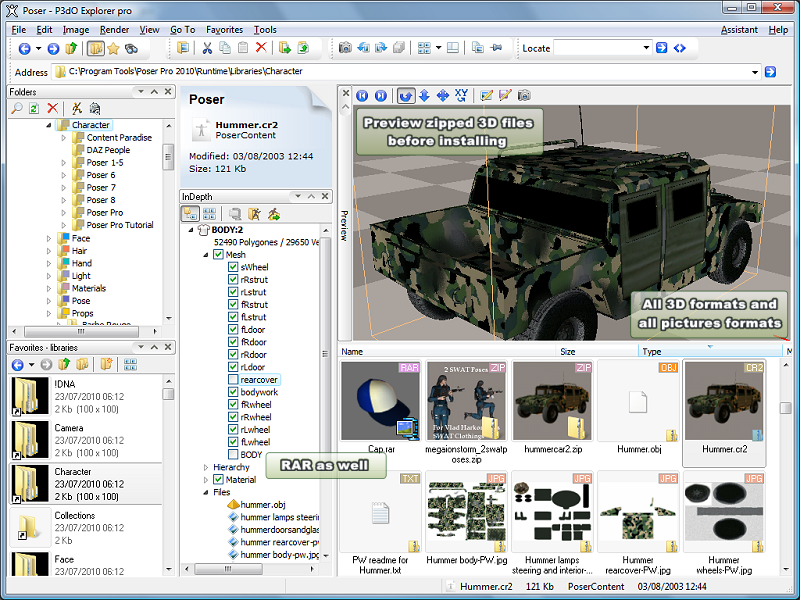Click the camera capture icon in the main toolbar
Screen dimensions: 800x600
pos(345,48)
